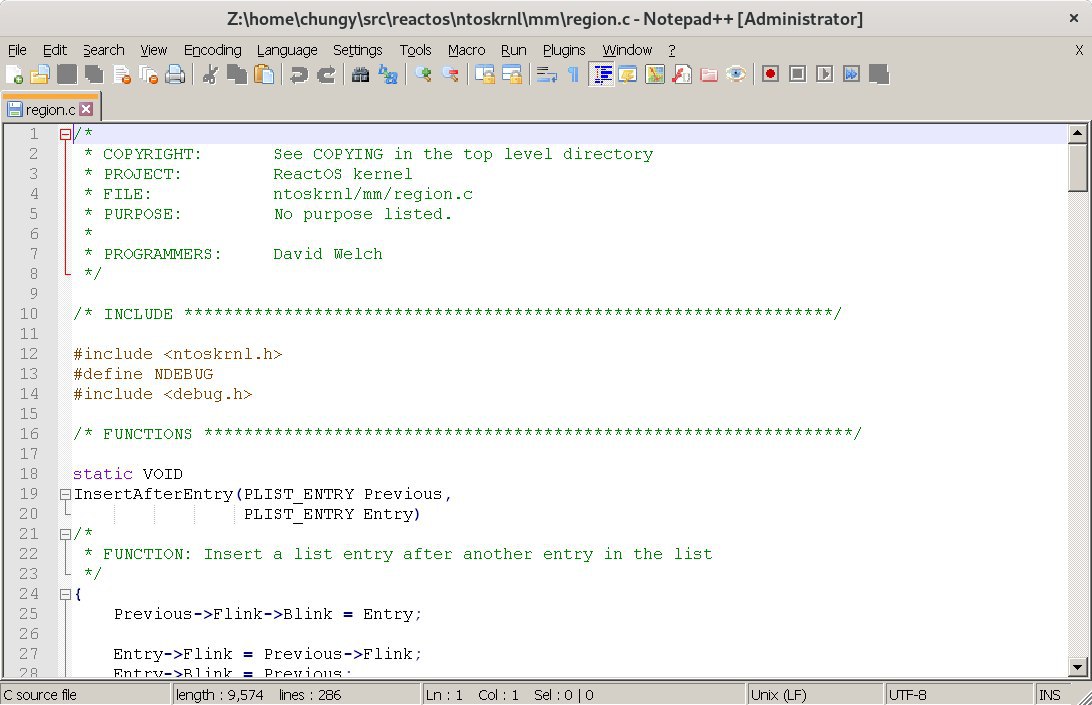The image size is (1092, 705).
Task: Open the Encoding menu
Action: point(212,50)
